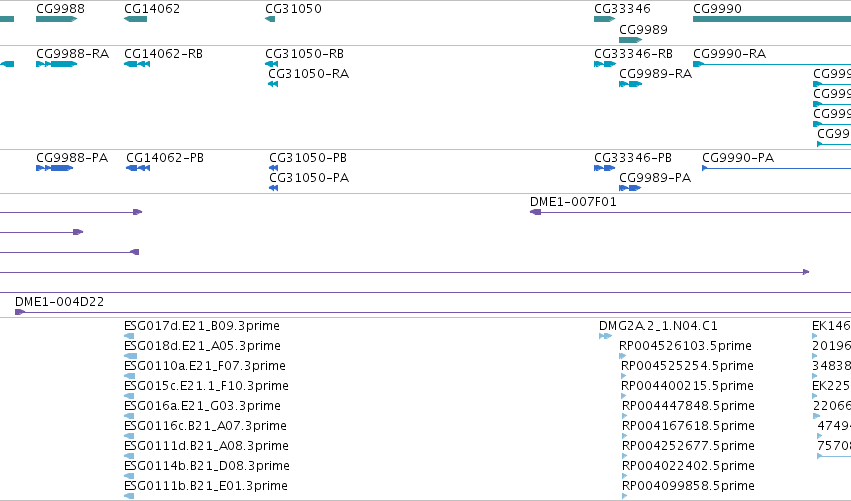Select EST ESG016a.E21_G03.3prime

[x=202, y=406]
